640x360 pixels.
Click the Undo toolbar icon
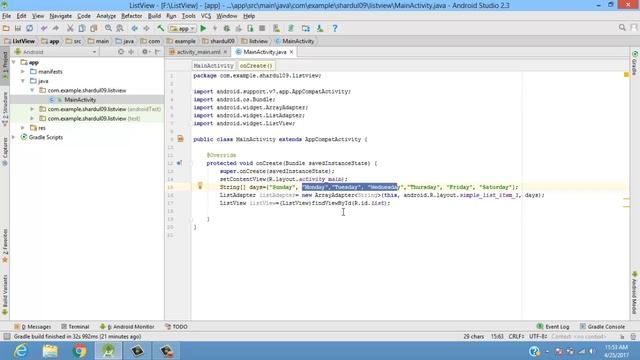[x=44, y=28]
